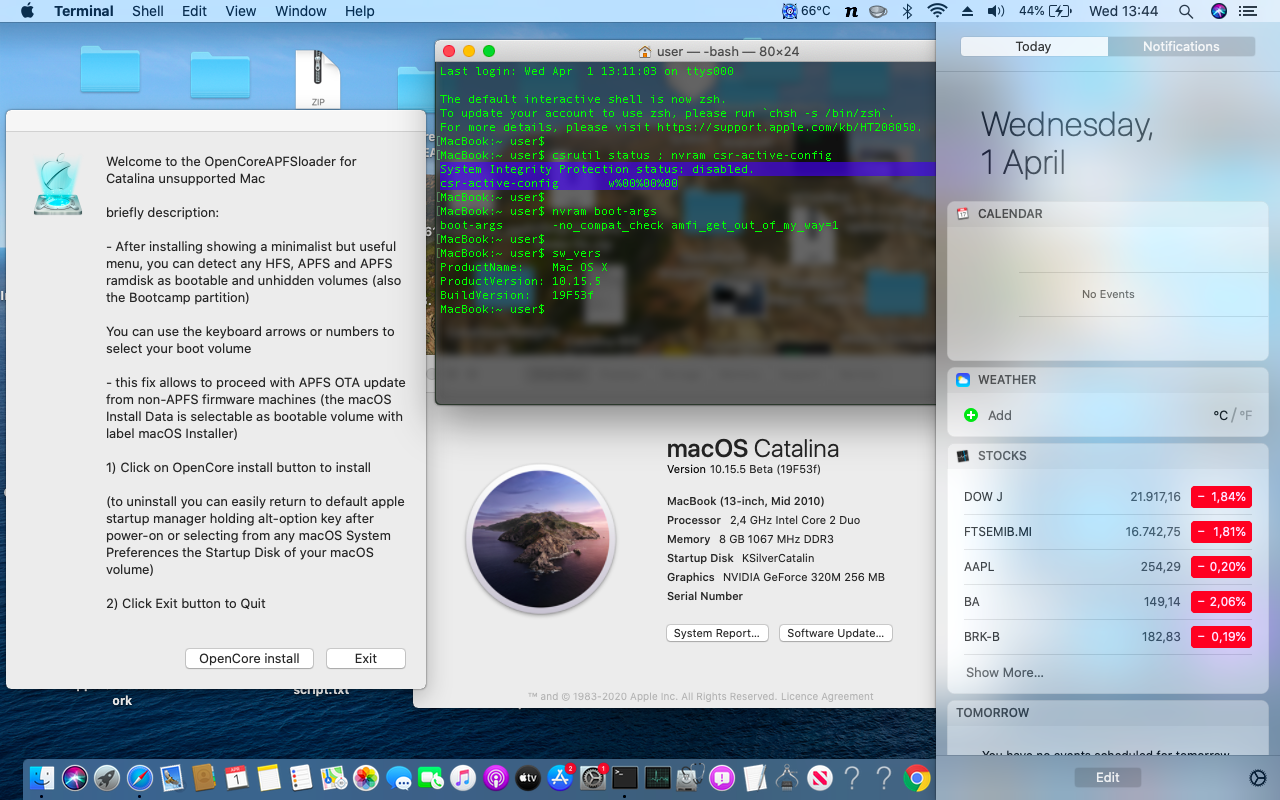
Task: Launch Siri from the Dock
Action: [x=75, y=778]
